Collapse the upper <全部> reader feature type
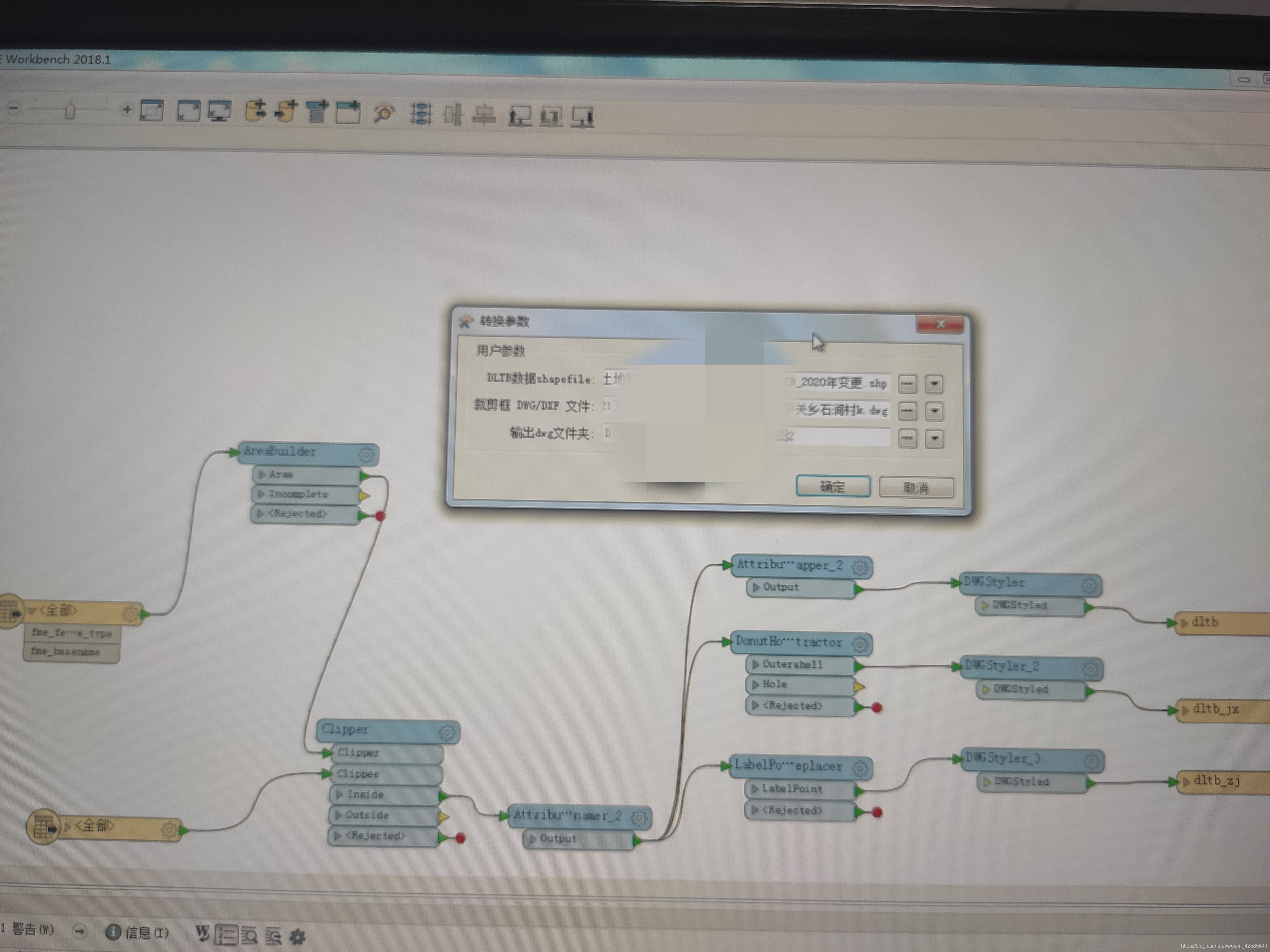 point(32,611)
